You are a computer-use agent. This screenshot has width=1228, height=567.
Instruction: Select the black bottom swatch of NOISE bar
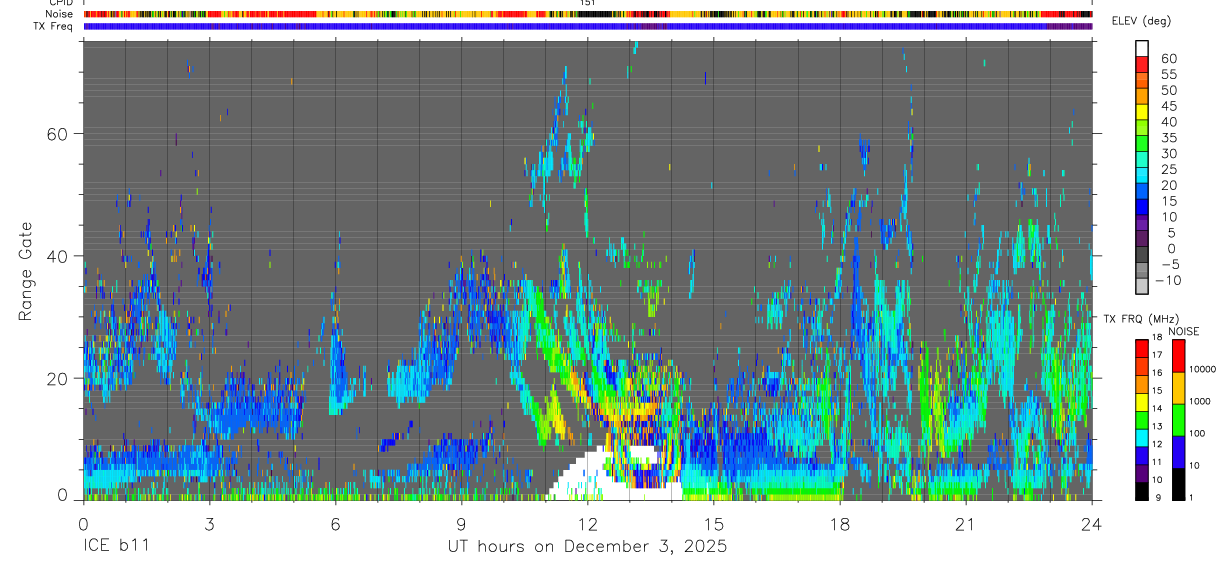point(1177,484)
